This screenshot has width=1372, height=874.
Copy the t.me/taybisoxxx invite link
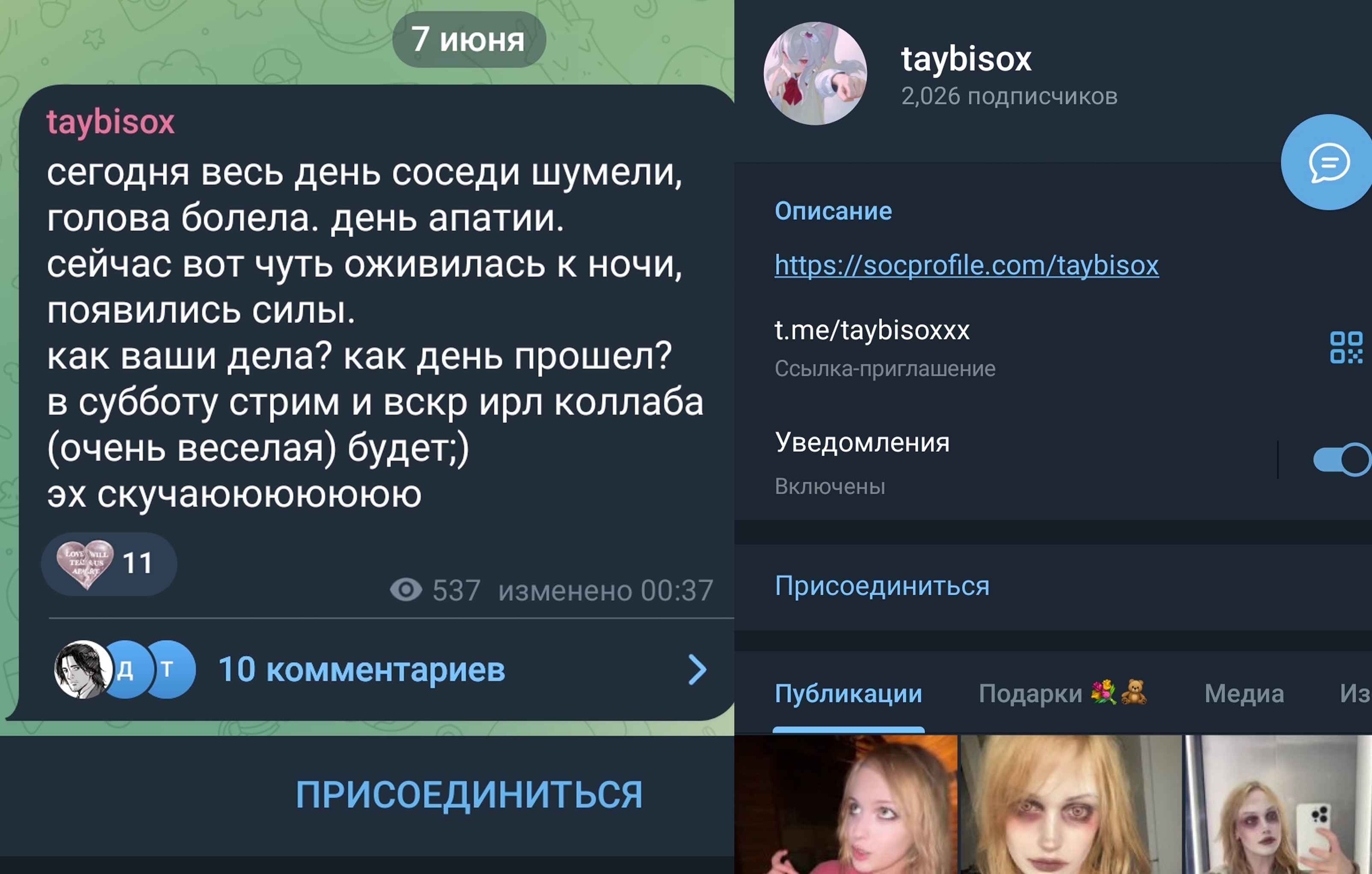tap(872, 331)
